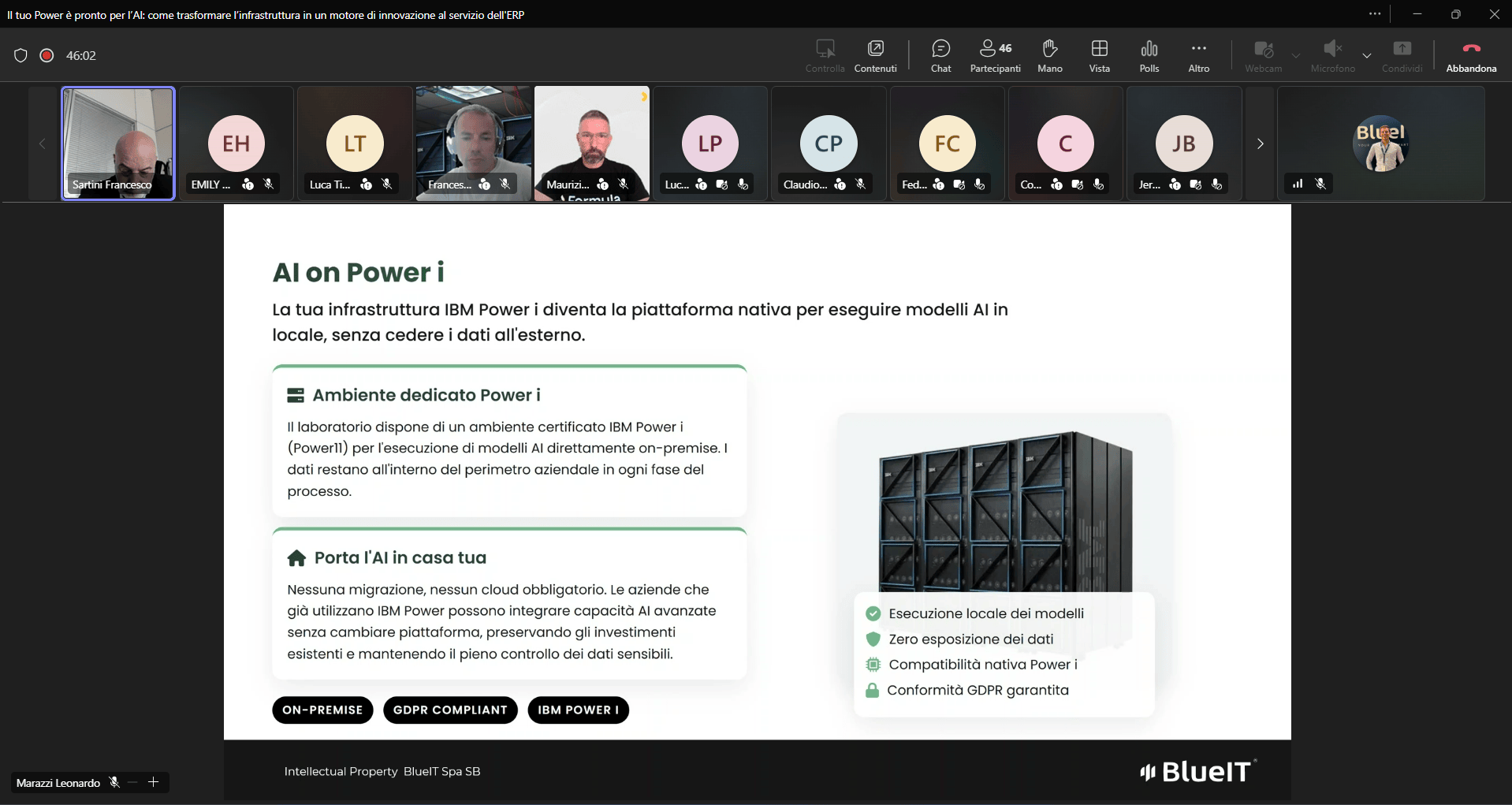Click the muted mic icon on Frances... tile
Viewport: 1512px width, 805px height.
coord(505,184)
